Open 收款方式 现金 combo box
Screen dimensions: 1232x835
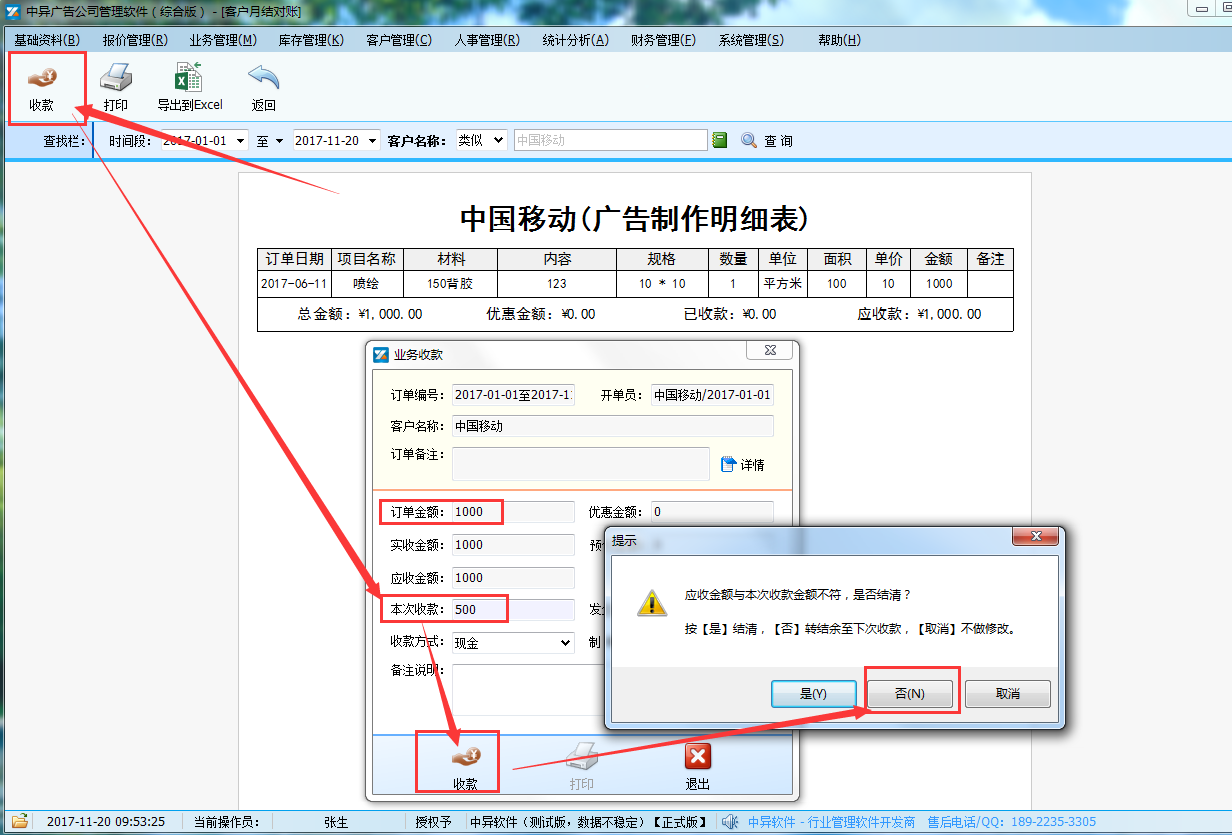pyautogui.click(x=513, y=643)
